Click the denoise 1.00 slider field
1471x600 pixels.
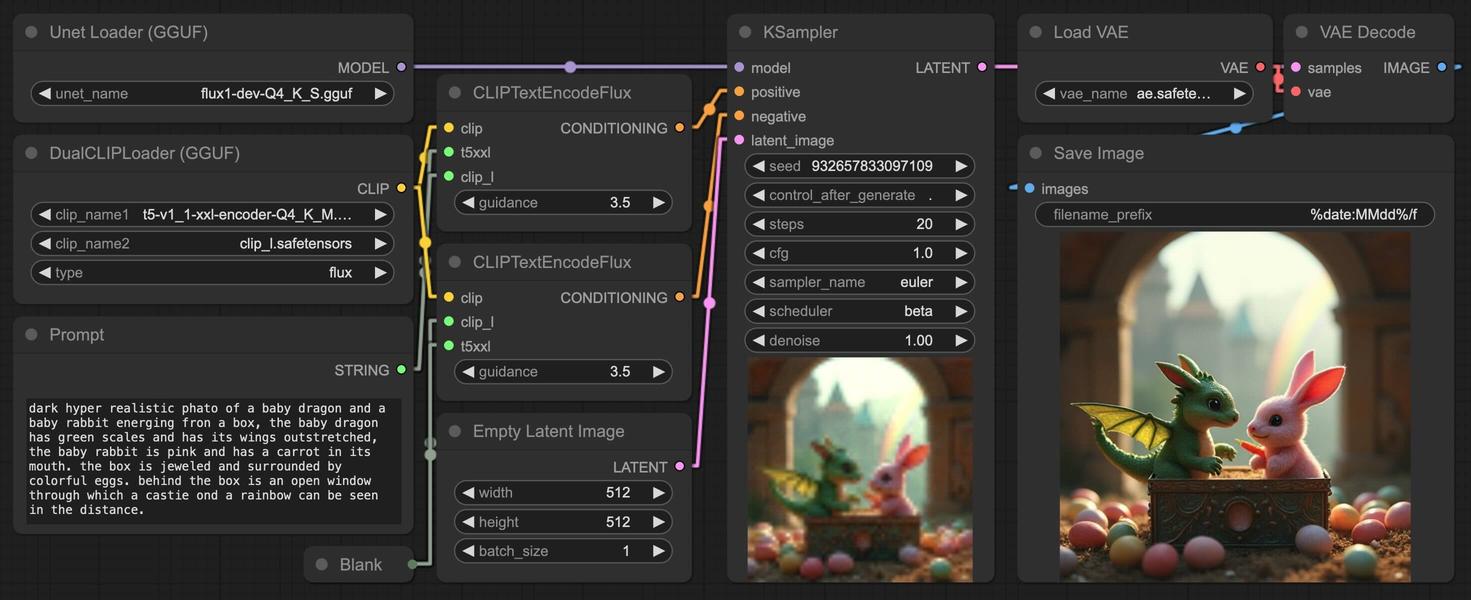point(860,340)
